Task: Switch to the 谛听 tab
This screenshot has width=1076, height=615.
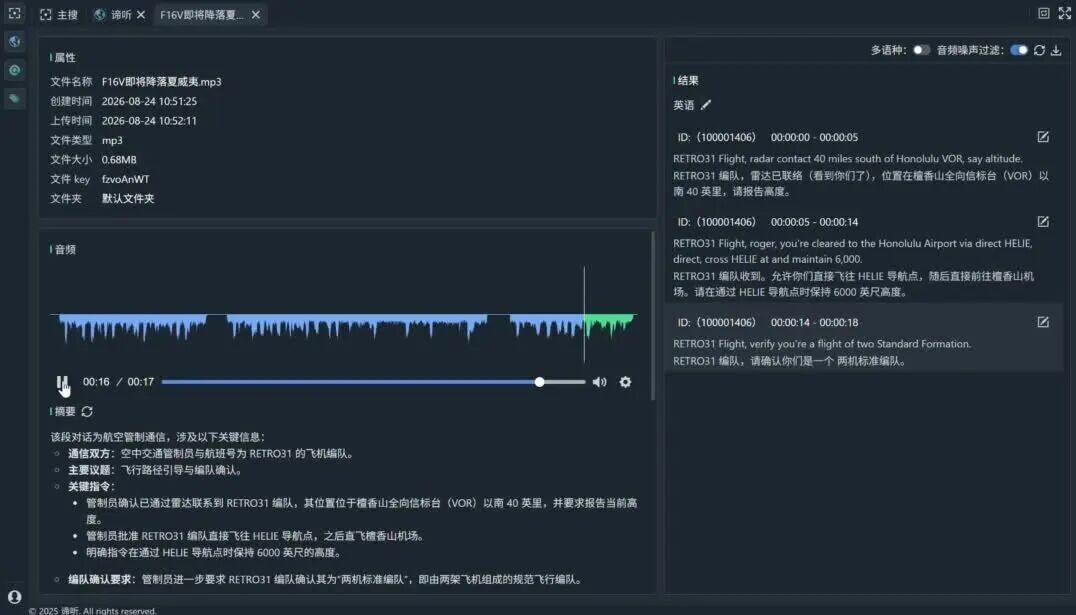Action: (x=113, y=14)
